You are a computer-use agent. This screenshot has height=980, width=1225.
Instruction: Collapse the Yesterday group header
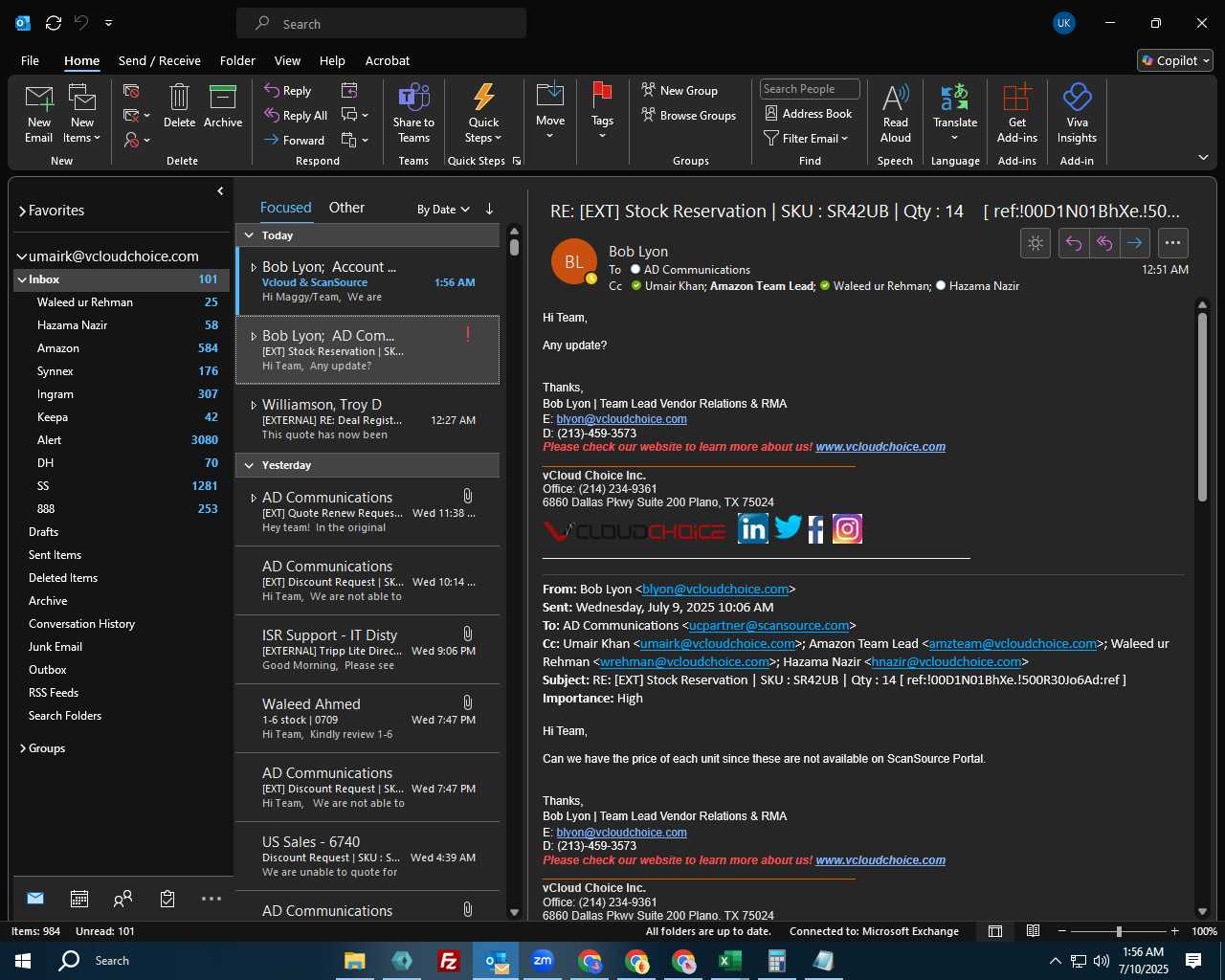click(249, 465)
